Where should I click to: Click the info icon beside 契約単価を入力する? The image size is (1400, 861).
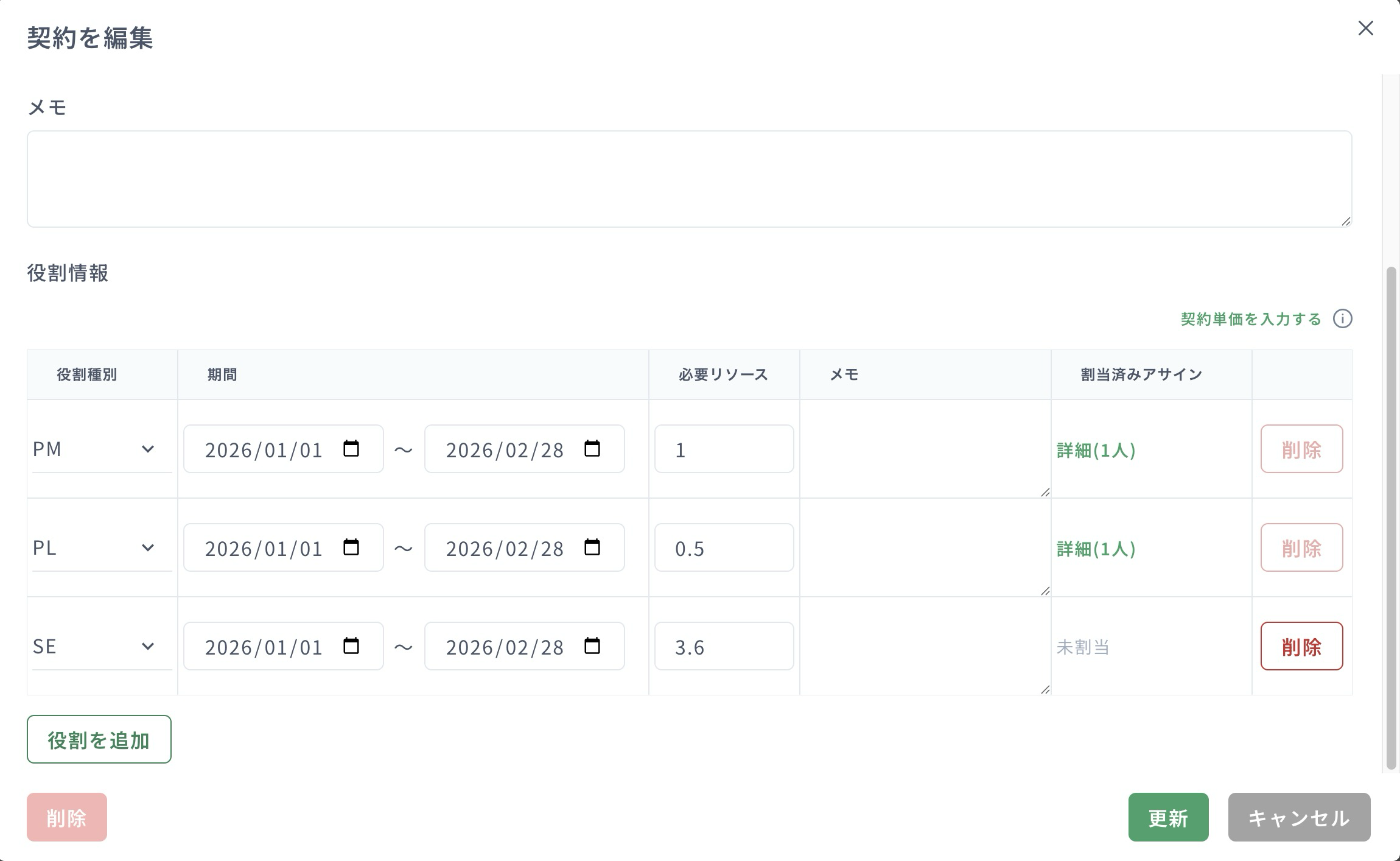tap(1342, 318)
